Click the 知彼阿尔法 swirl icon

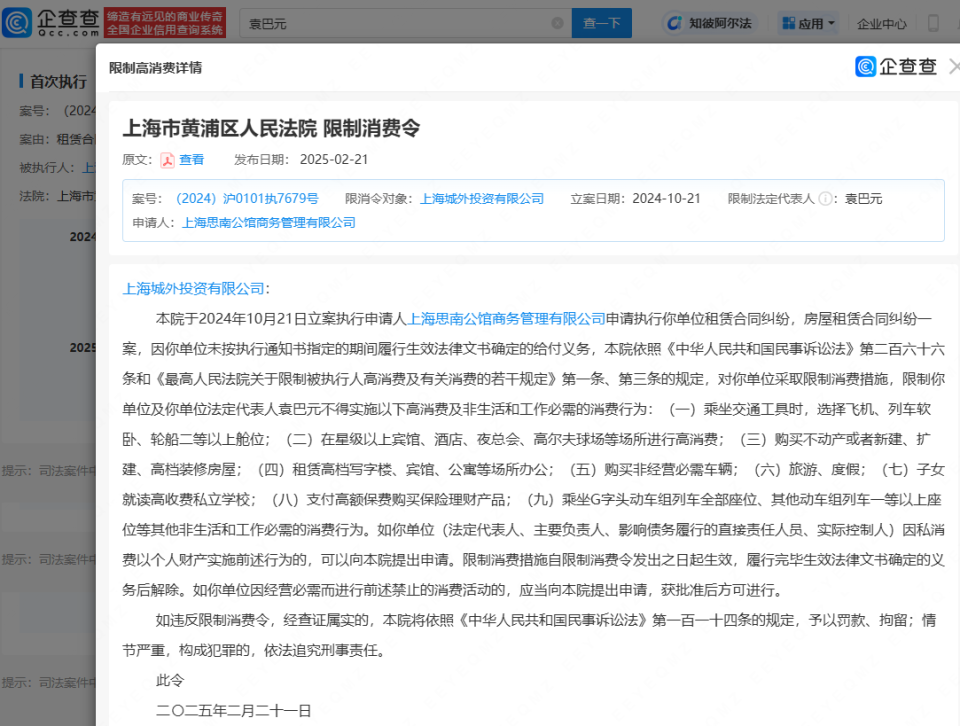coord(675,23)
